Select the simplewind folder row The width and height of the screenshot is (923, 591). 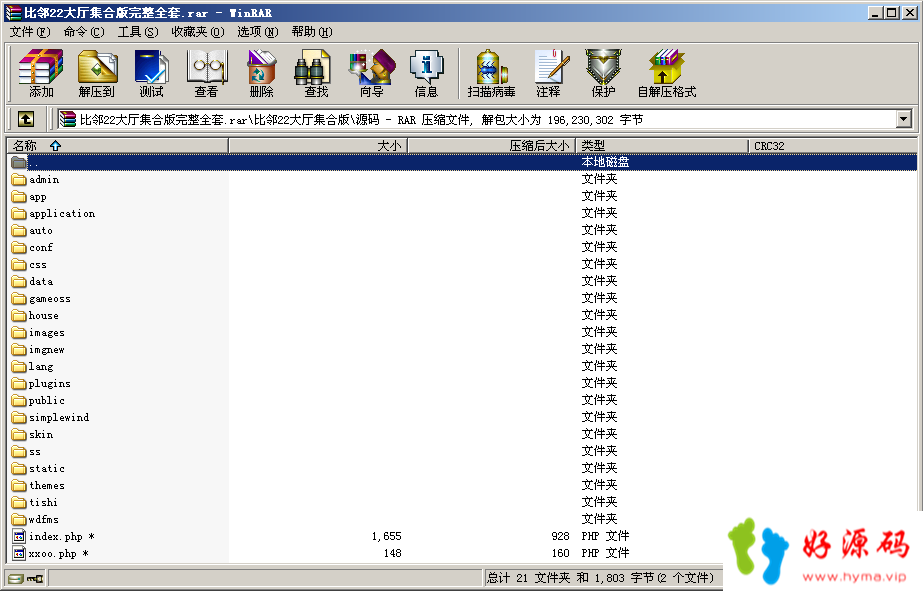click(462, 417)
